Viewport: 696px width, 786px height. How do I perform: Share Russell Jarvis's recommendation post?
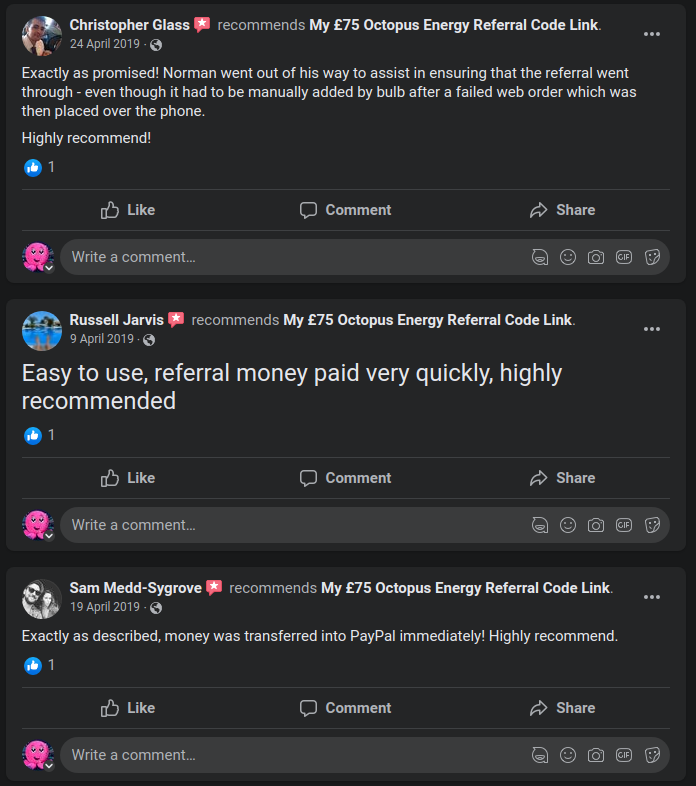click(562, 478)
